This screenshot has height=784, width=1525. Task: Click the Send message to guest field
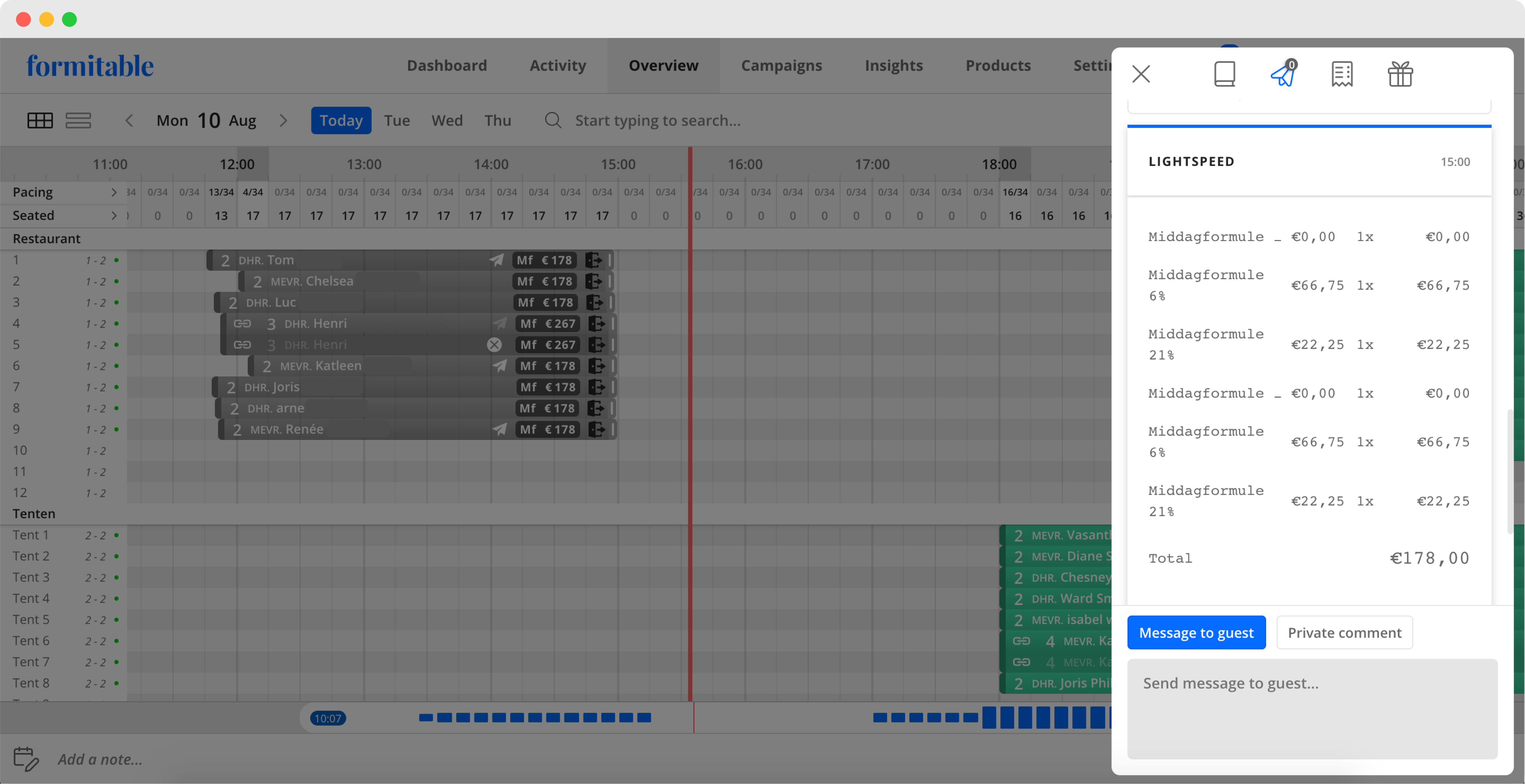(1312, 709)
